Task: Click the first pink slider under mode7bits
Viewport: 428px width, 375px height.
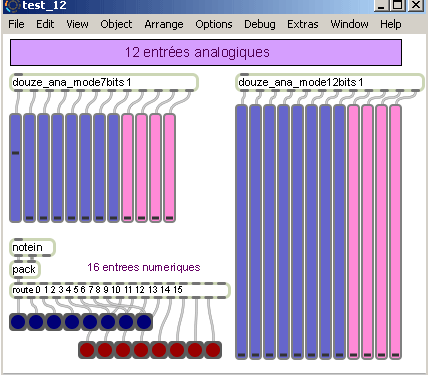Action: [x=127, y=168]
